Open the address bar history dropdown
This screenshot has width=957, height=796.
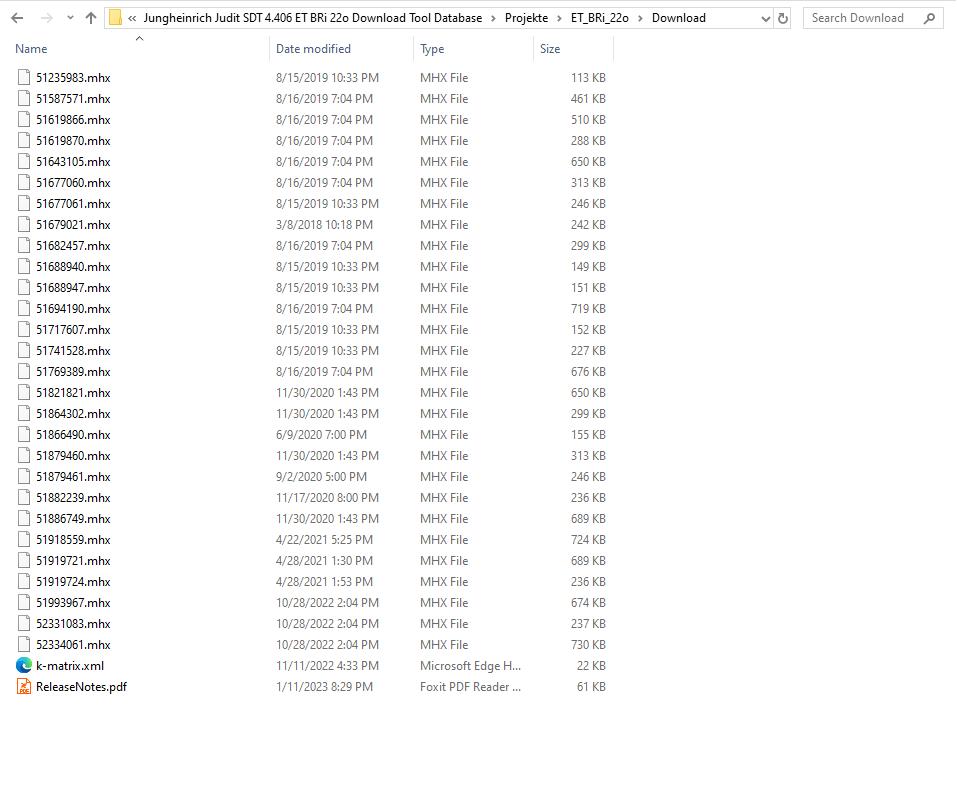click(765, 18)
